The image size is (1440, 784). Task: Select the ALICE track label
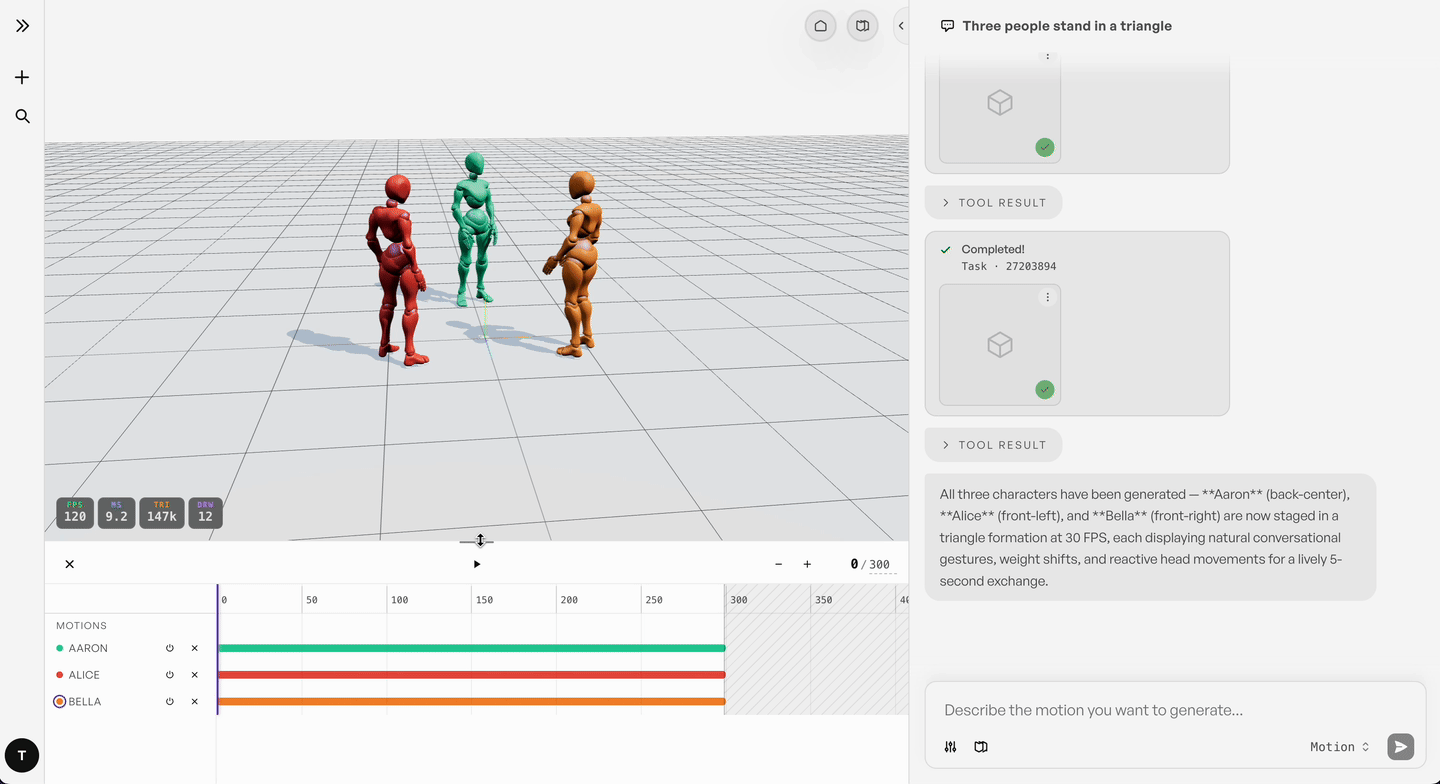point(84,675)
